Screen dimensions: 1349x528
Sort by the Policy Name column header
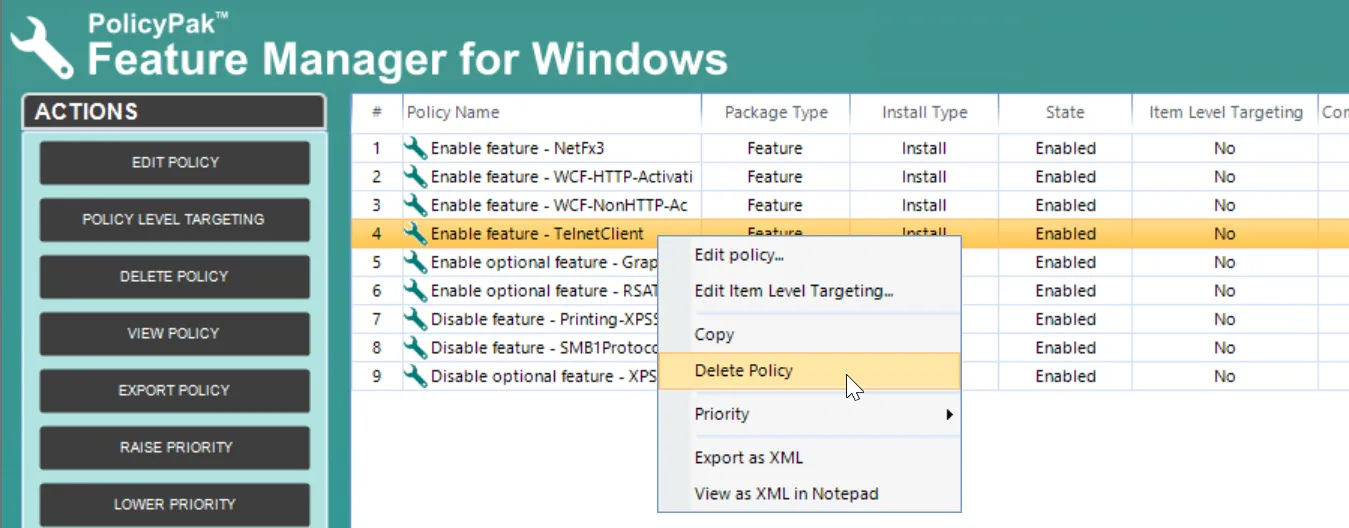pyautogui.click(x=551, y=113)
